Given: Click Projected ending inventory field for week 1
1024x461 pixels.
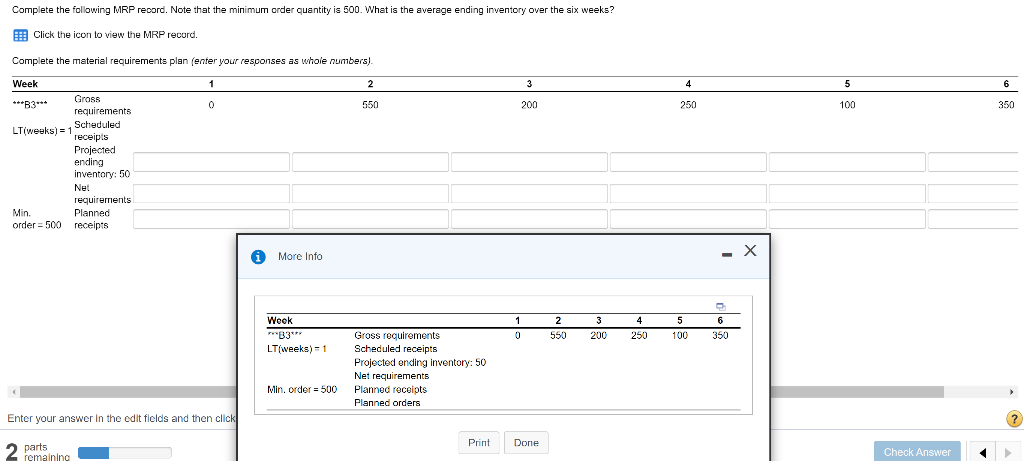Looking at the screenshot, I should [x=212, y=162].
